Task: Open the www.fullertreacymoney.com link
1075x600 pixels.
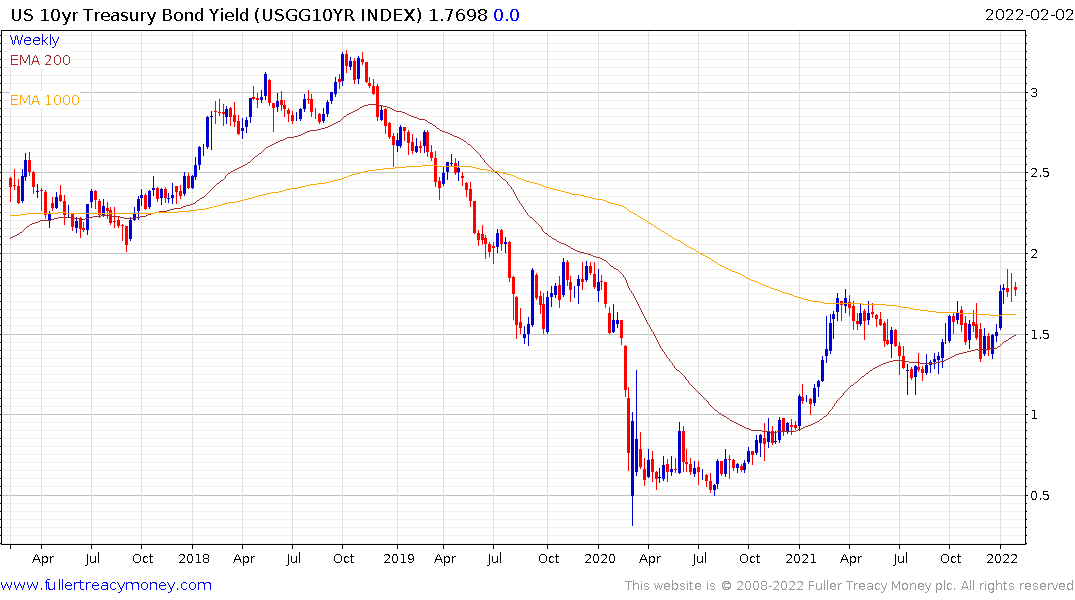Action: click(106, 585)
